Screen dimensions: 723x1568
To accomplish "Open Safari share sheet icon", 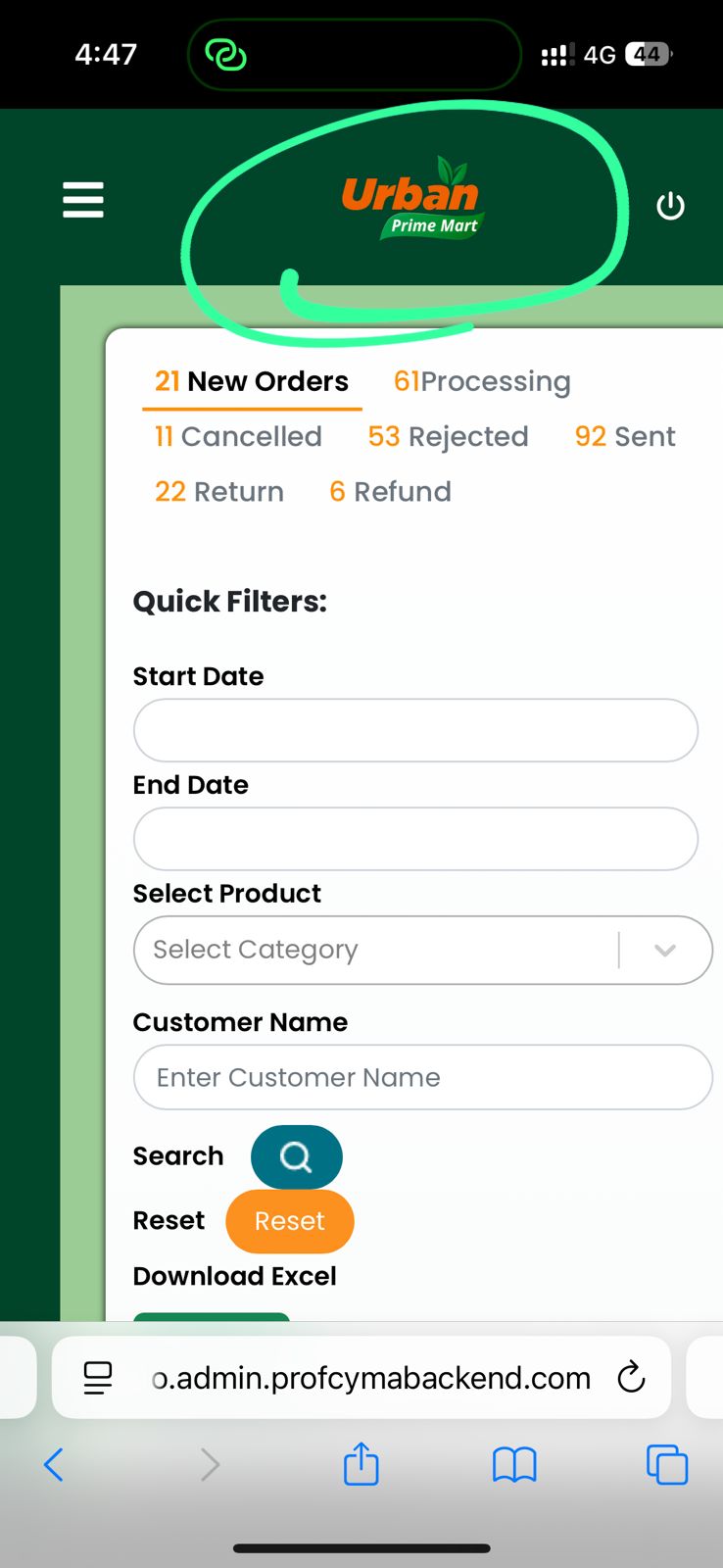I will point(361,1464).
